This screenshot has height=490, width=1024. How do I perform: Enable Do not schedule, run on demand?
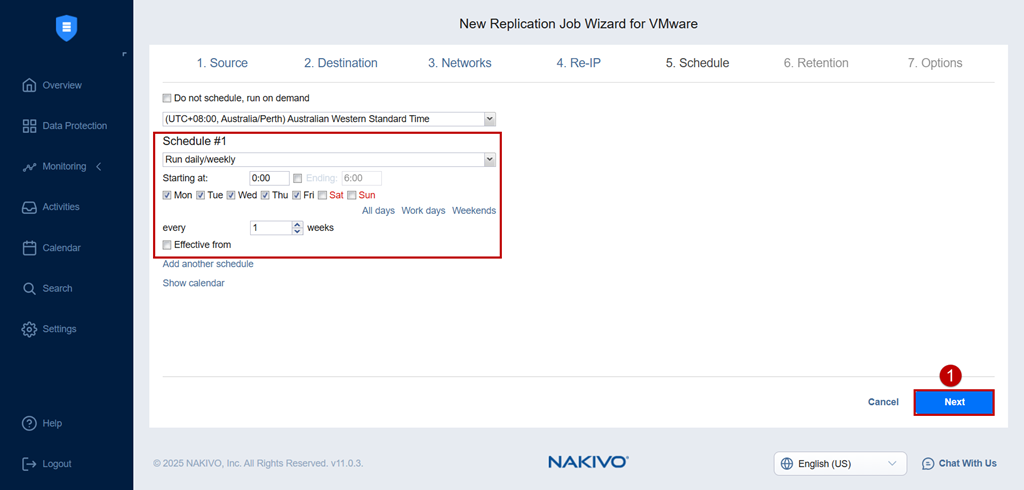point(167,98)
